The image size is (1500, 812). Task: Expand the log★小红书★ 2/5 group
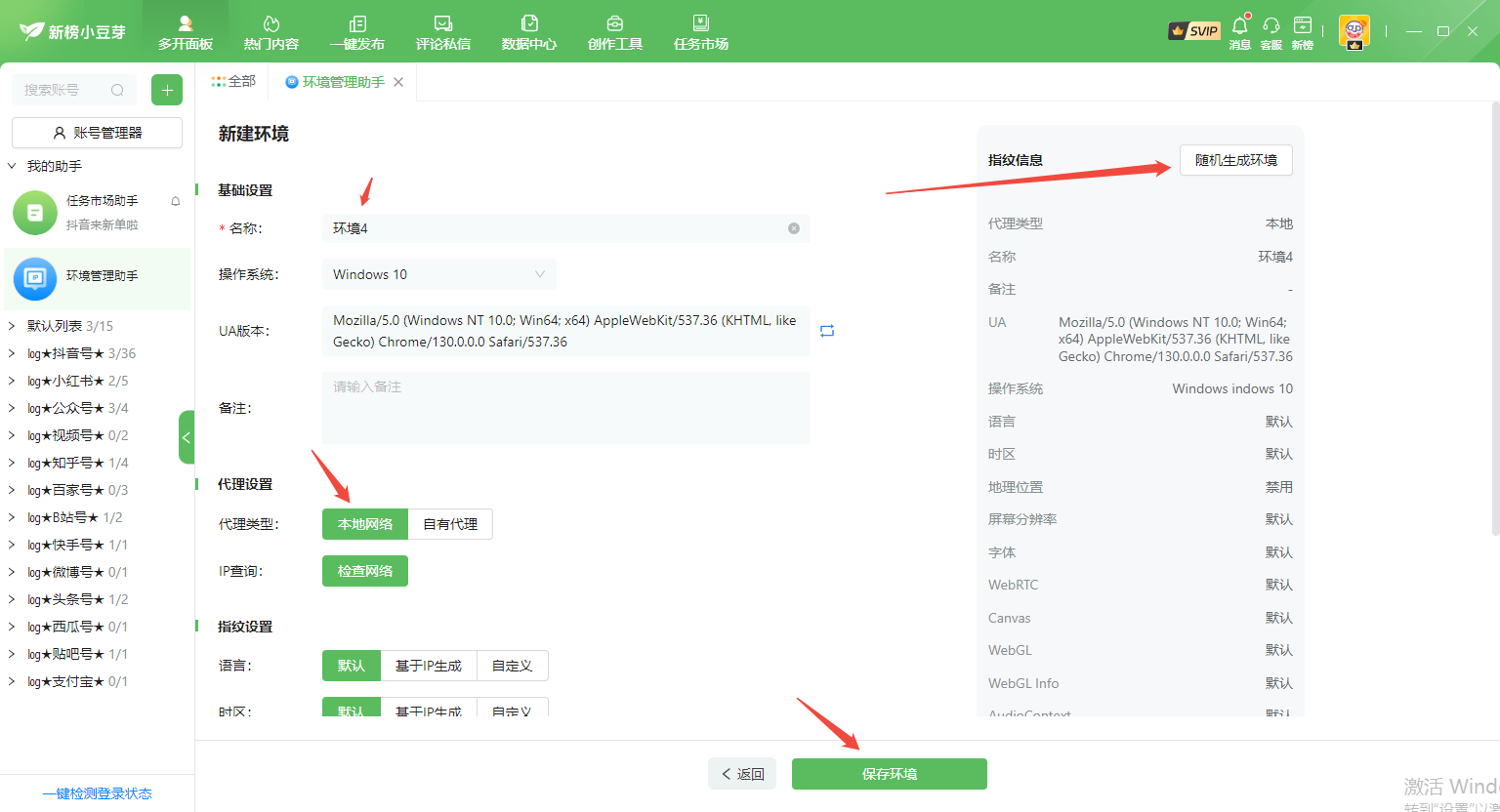12,381
